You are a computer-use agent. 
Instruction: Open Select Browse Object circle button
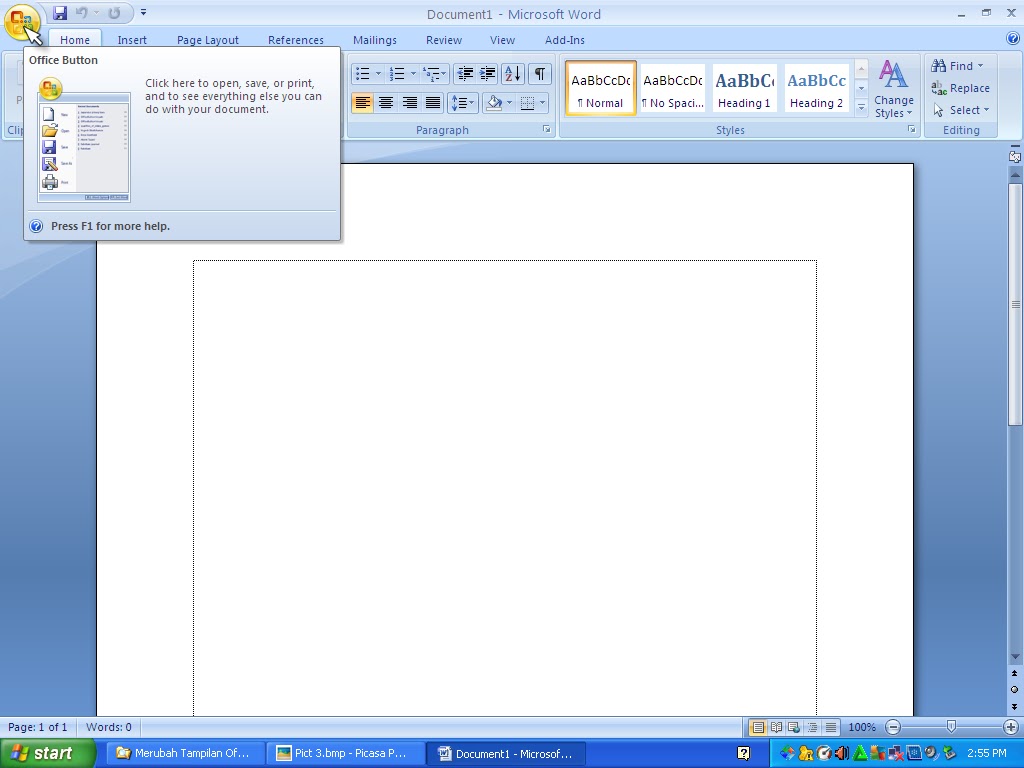click(1014, 690)
